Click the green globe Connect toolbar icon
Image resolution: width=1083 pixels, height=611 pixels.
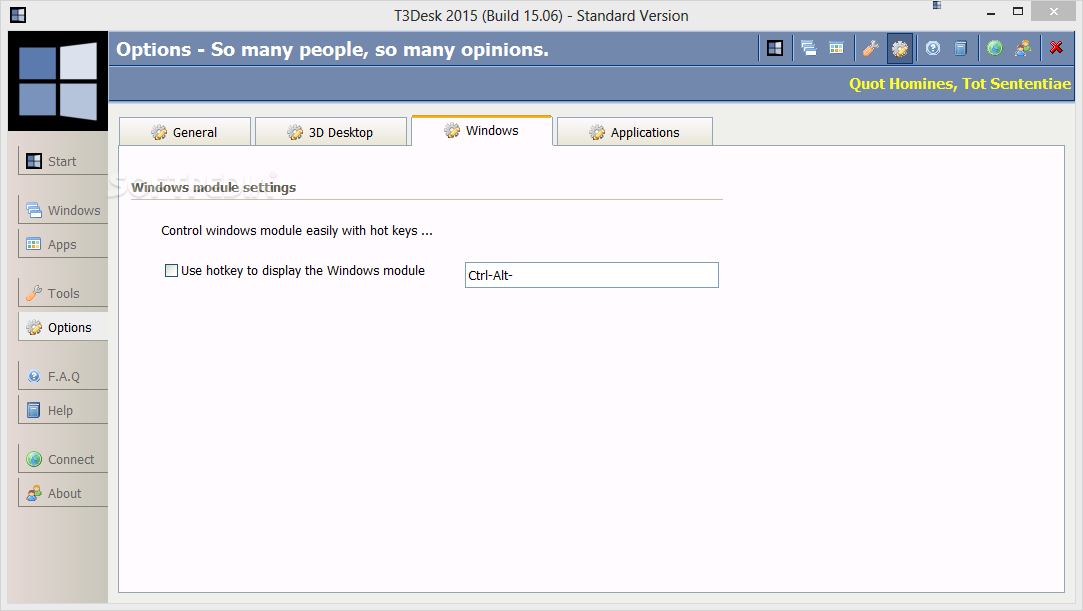[995, 48]
